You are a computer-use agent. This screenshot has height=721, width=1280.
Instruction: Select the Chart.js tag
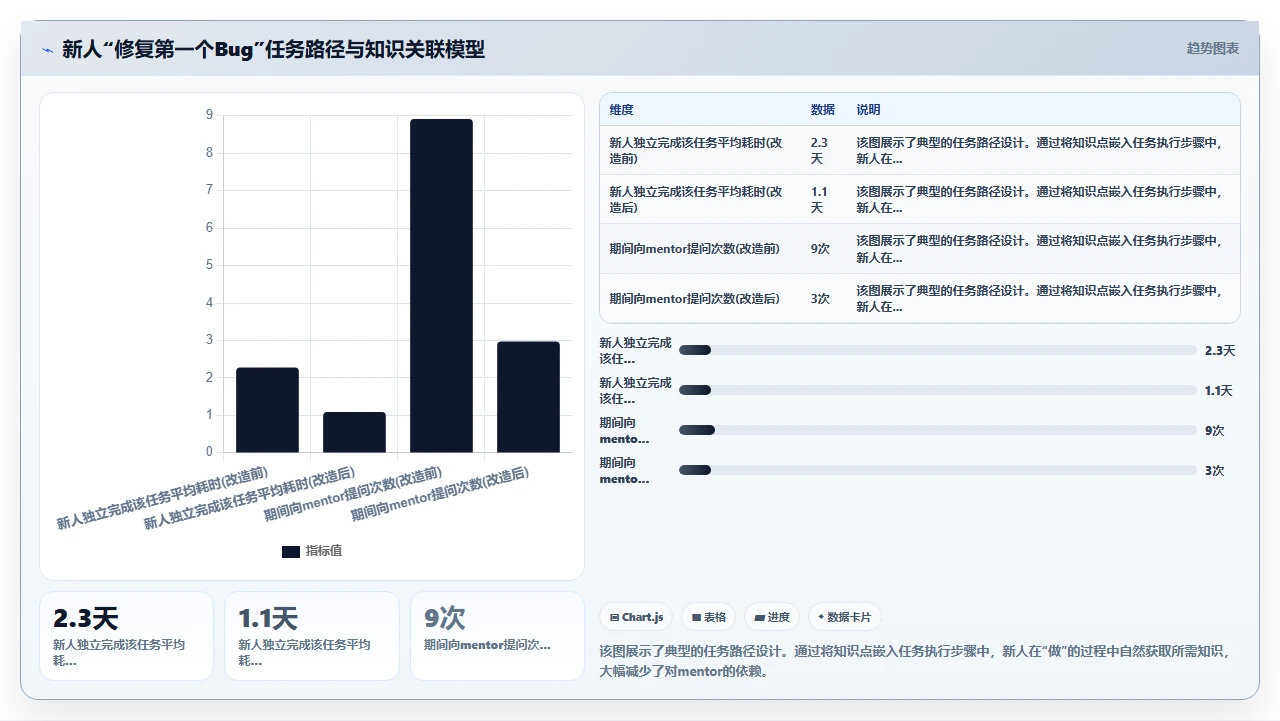(637, 617)
